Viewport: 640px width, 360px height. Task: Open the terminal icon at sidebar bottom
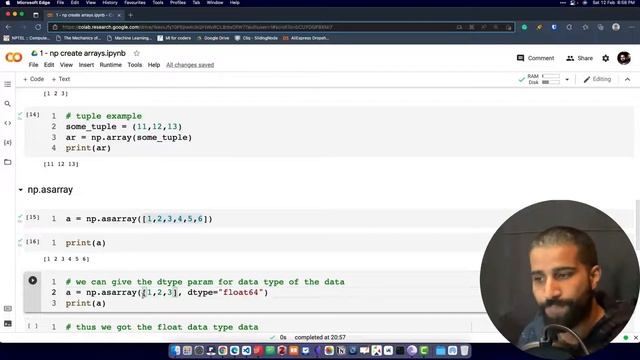7,324
